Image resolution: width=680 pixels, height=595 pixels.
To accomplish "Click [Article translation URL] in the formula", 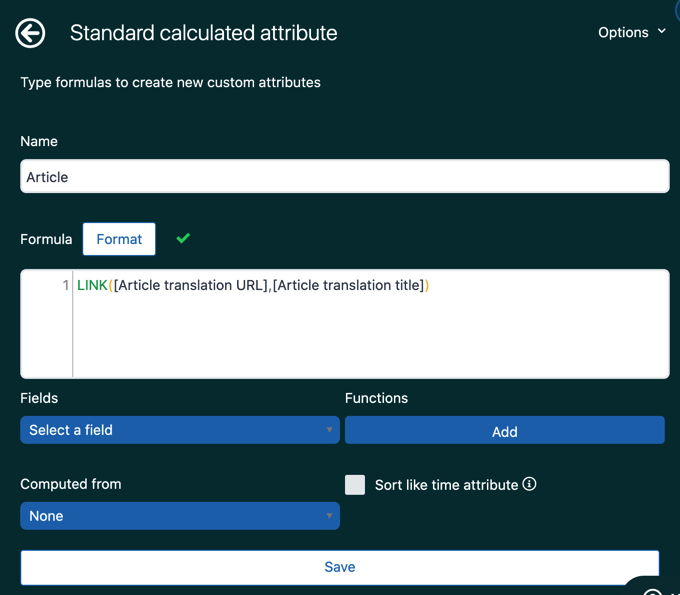I will click(x=190, y=285).
